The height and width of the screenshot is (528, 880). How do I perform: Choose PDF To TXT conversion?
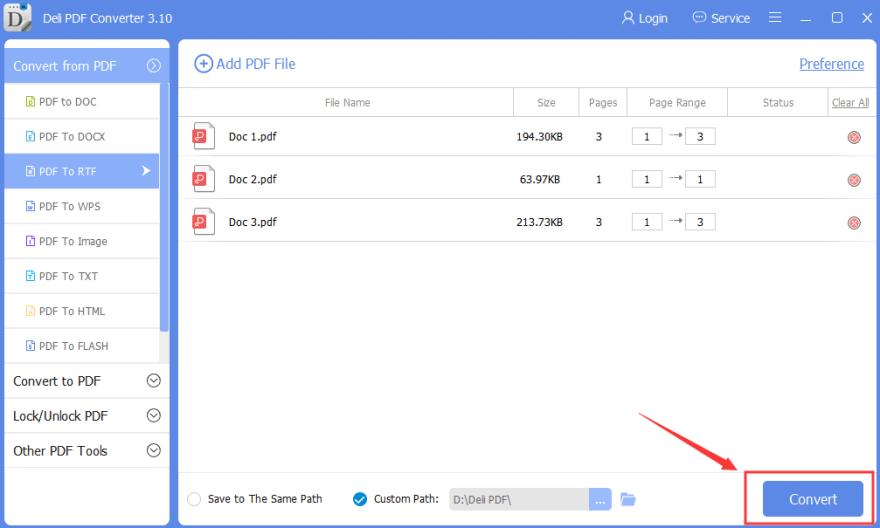click(x=82, y=276)
